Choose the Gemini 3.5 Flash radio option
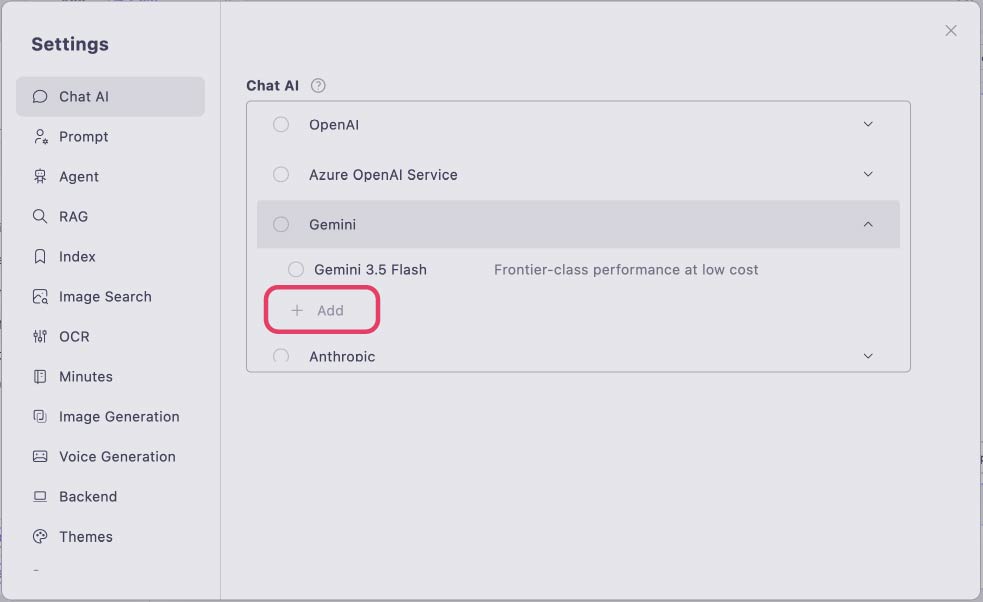The image size is (983, 602). (296, 270)
